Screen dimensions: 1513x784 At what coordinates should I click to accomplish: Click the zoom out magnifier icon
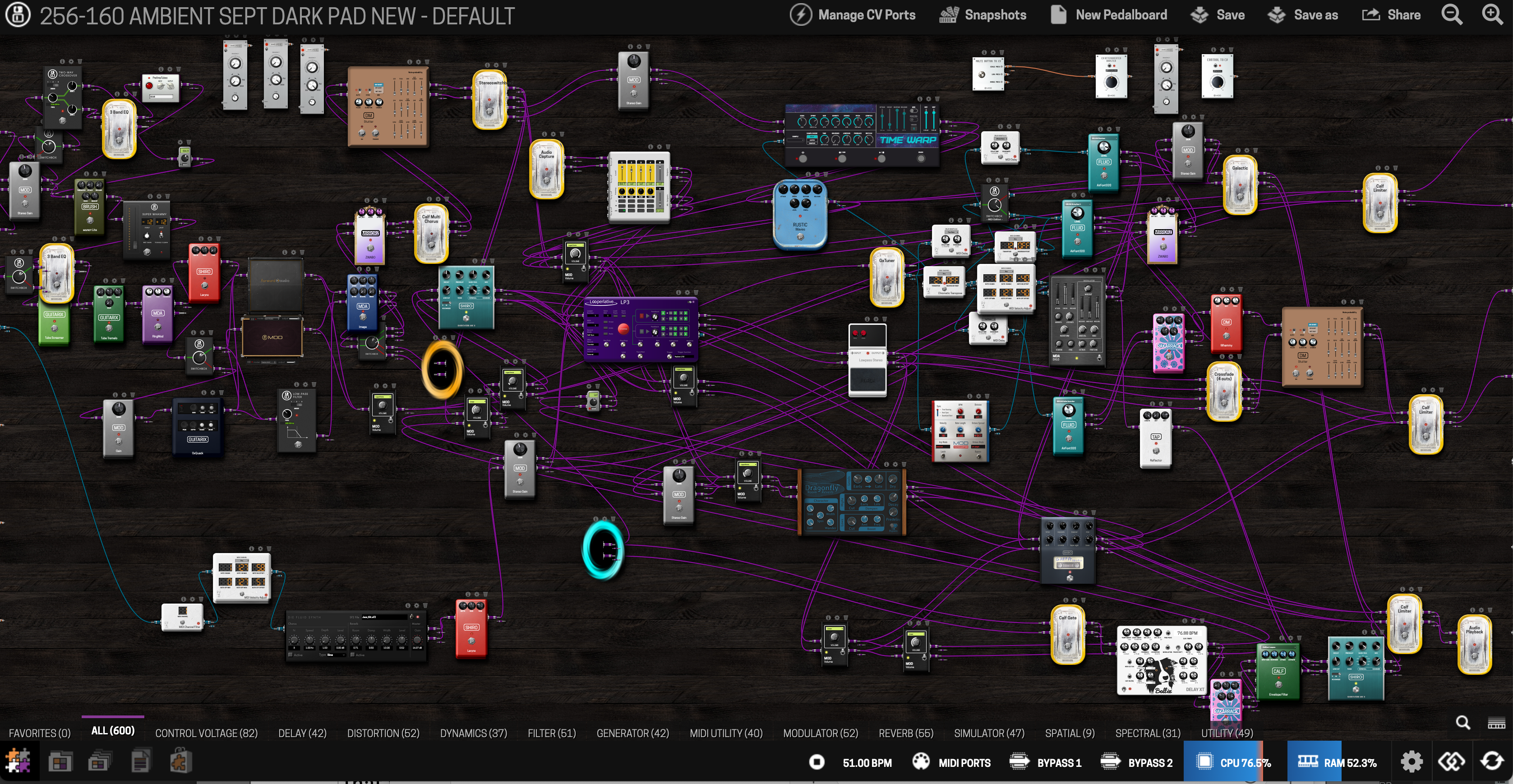[x=1451, y=15]
